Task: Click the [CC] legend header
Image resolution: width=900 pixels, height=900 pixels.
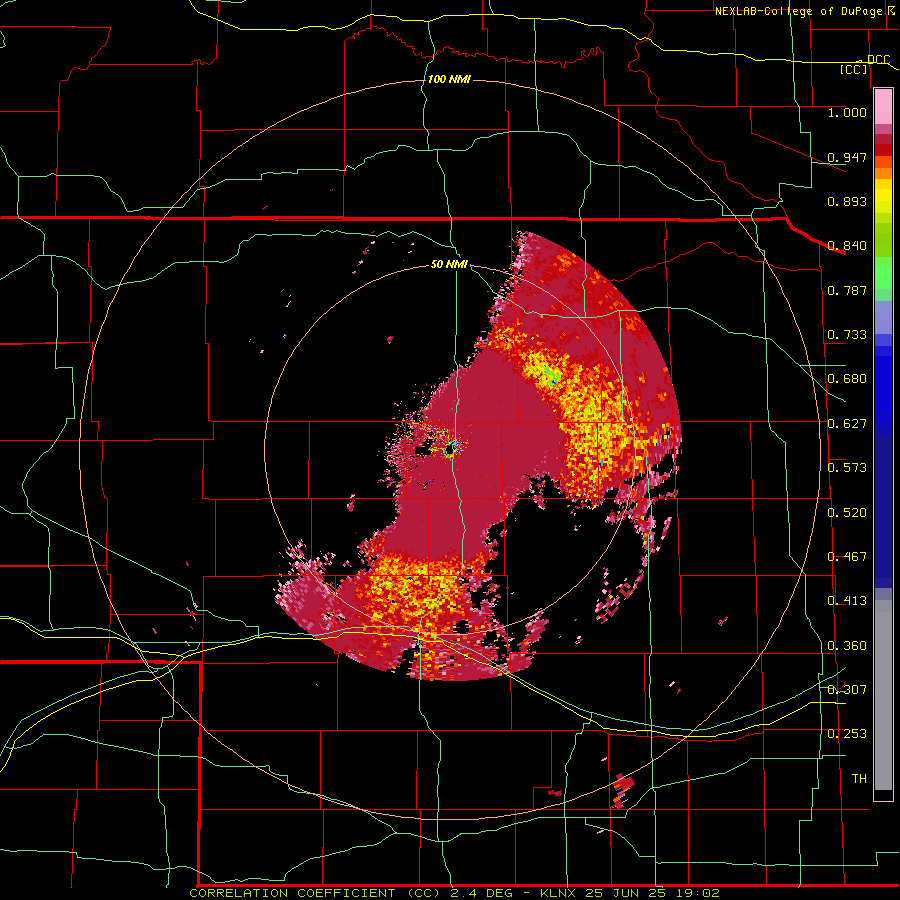Action: click(854, 69)
